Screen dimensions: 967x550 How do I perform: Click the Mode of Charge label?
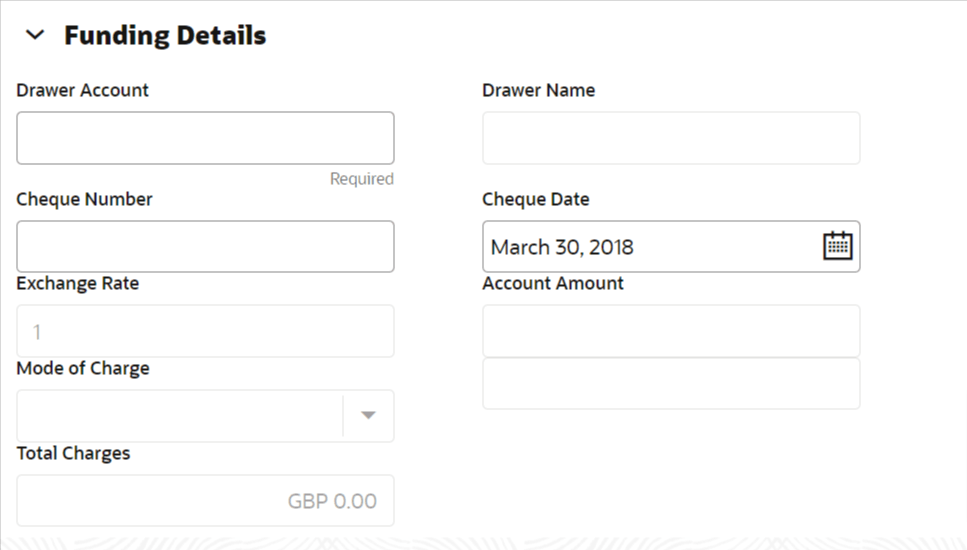coord(83,368)
